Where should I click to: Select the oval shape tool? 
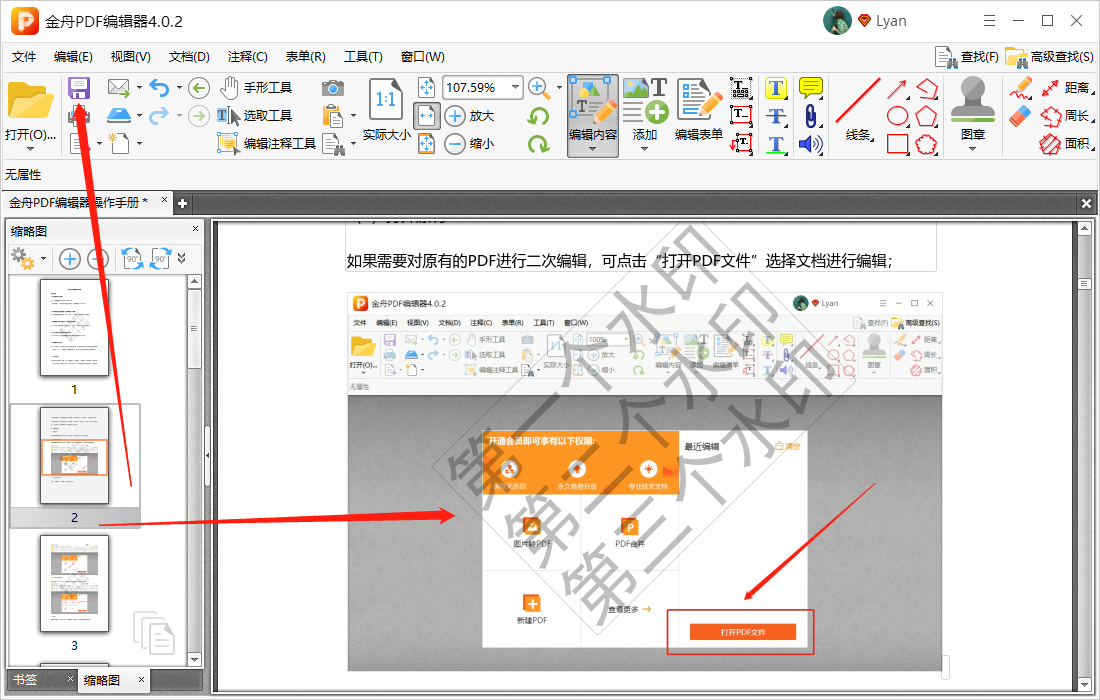pyautogui.click(x=897, y=116)
